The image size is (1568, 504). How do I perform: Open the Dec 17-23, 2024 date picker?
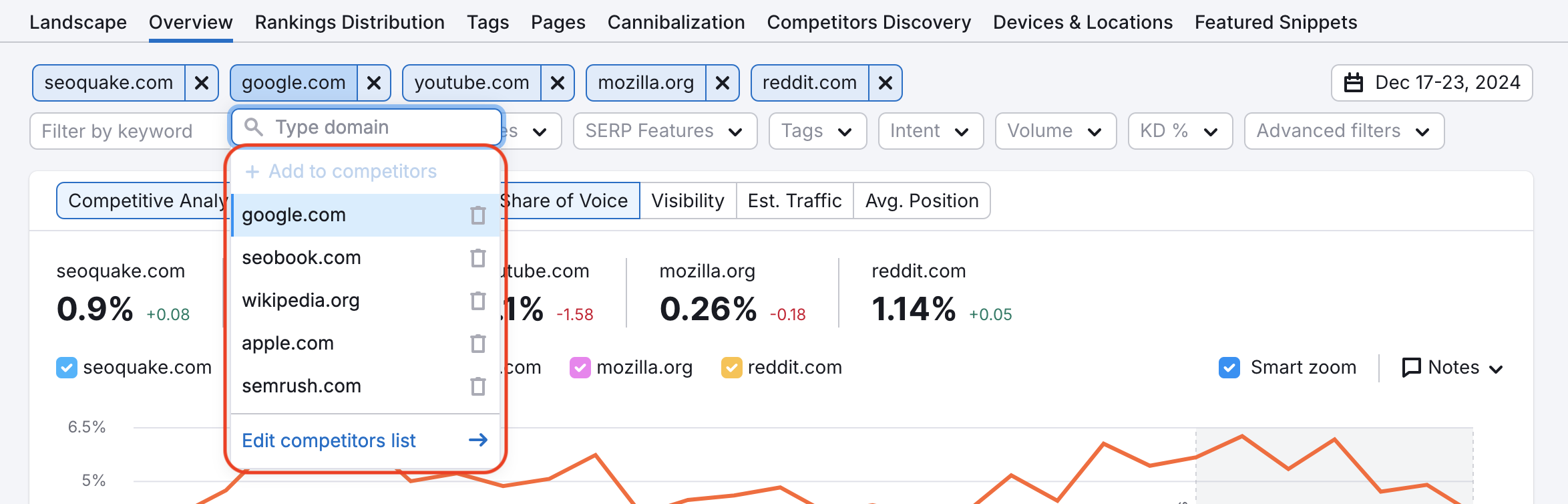click(x=1432, y=83)
